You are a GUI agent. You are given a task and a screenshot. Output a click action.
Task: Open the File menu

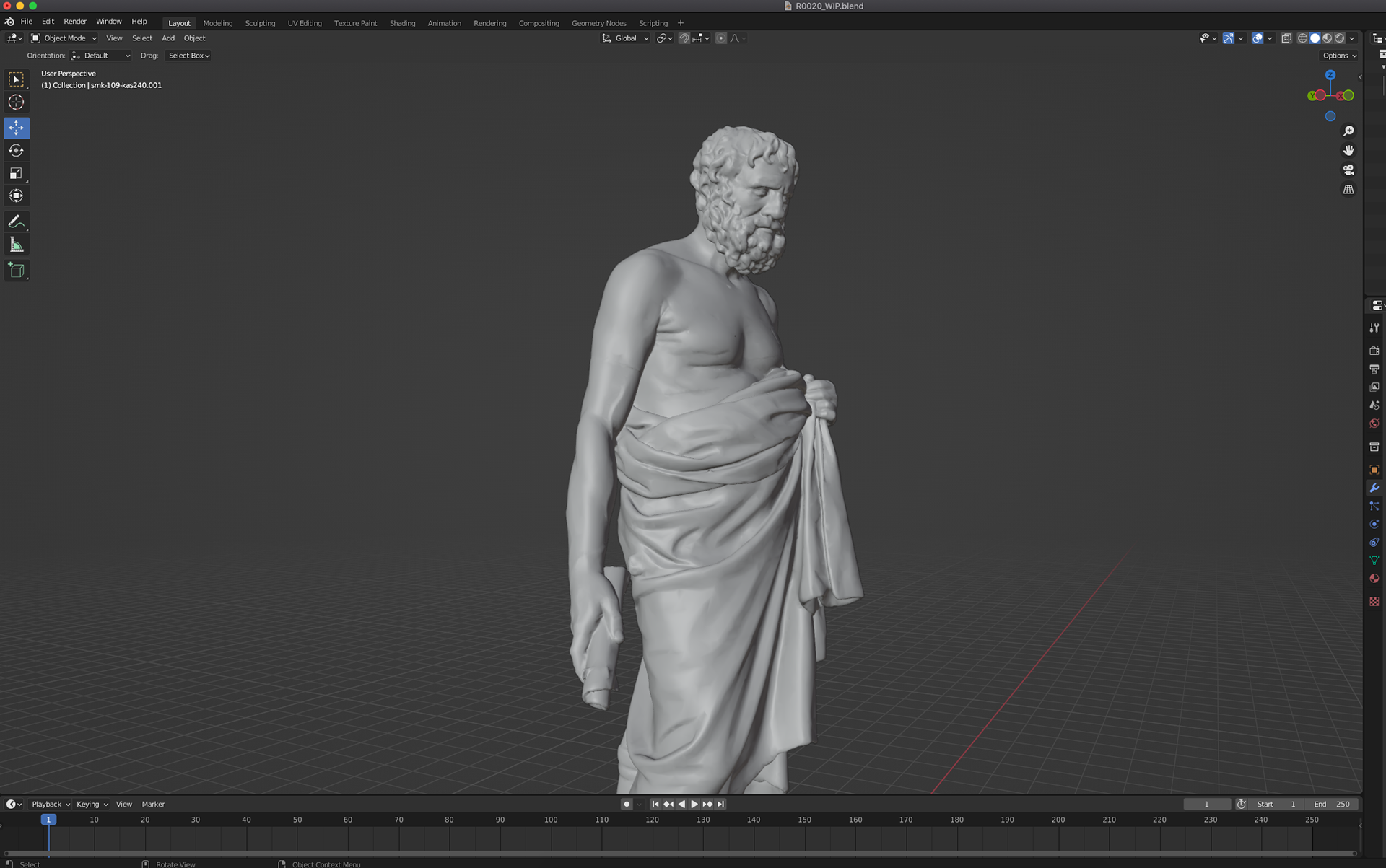coord(27,22)
